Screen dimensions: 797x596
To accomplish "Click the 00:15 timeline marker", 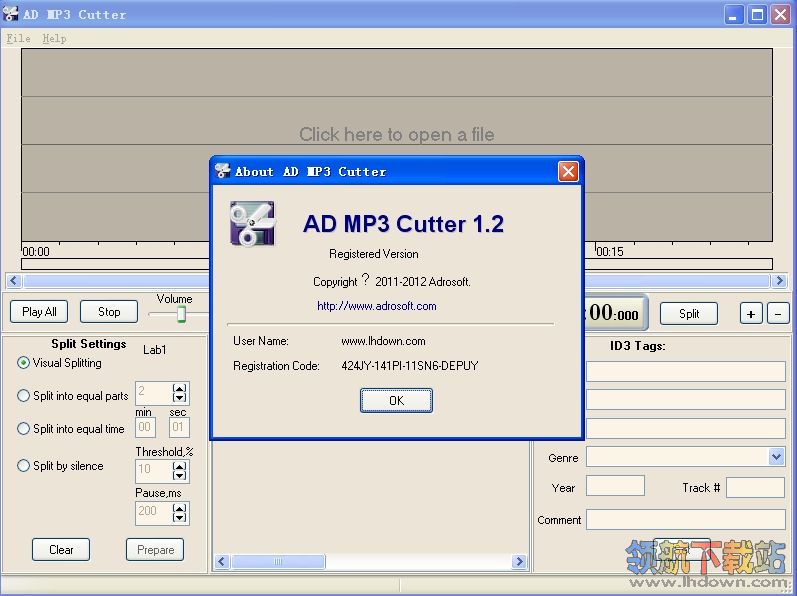I will [x=609, y=252].
